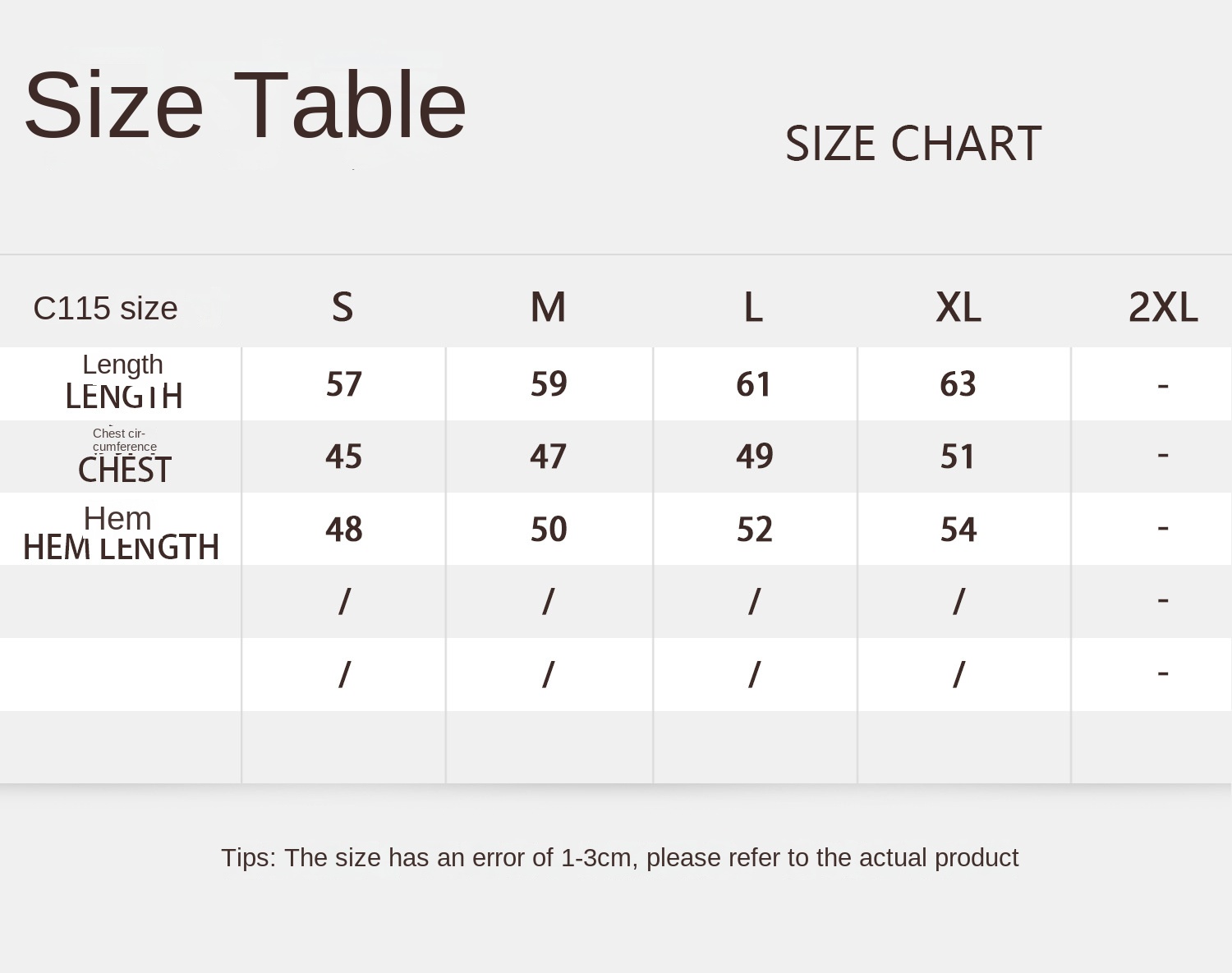The height and width of the screenshot is (973, 1232).
Task: Click the Size Table title
Action: point(245,105)
